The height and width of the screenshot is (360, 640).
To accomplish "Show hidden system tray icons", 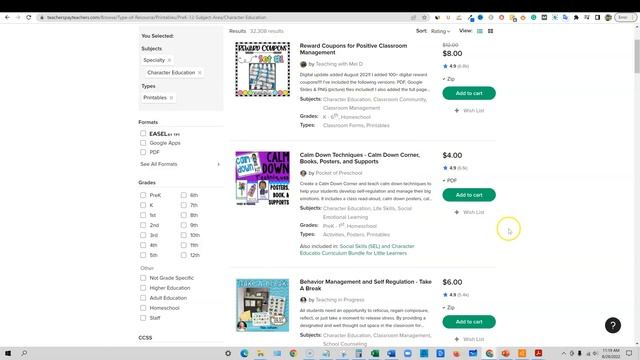I will coord(564,353).
